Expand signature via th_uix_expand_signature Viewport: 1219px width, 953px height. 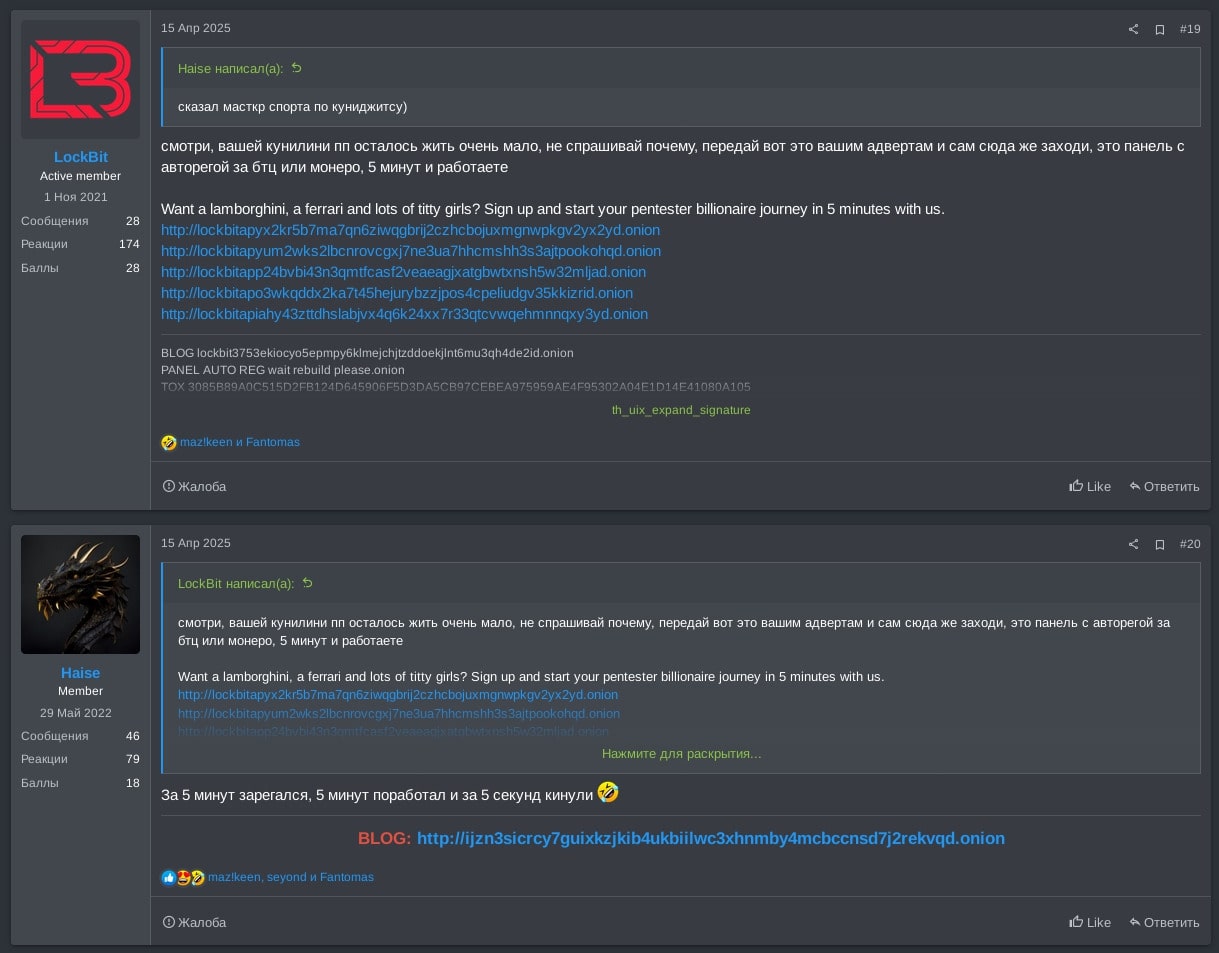[681, 410]
